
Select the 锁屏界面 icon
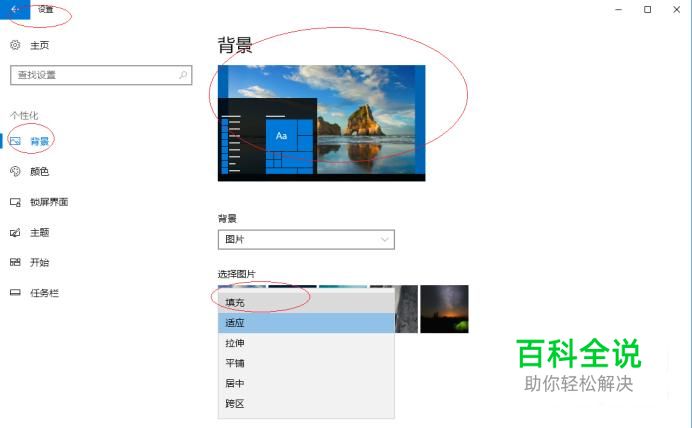pos(15,202)
